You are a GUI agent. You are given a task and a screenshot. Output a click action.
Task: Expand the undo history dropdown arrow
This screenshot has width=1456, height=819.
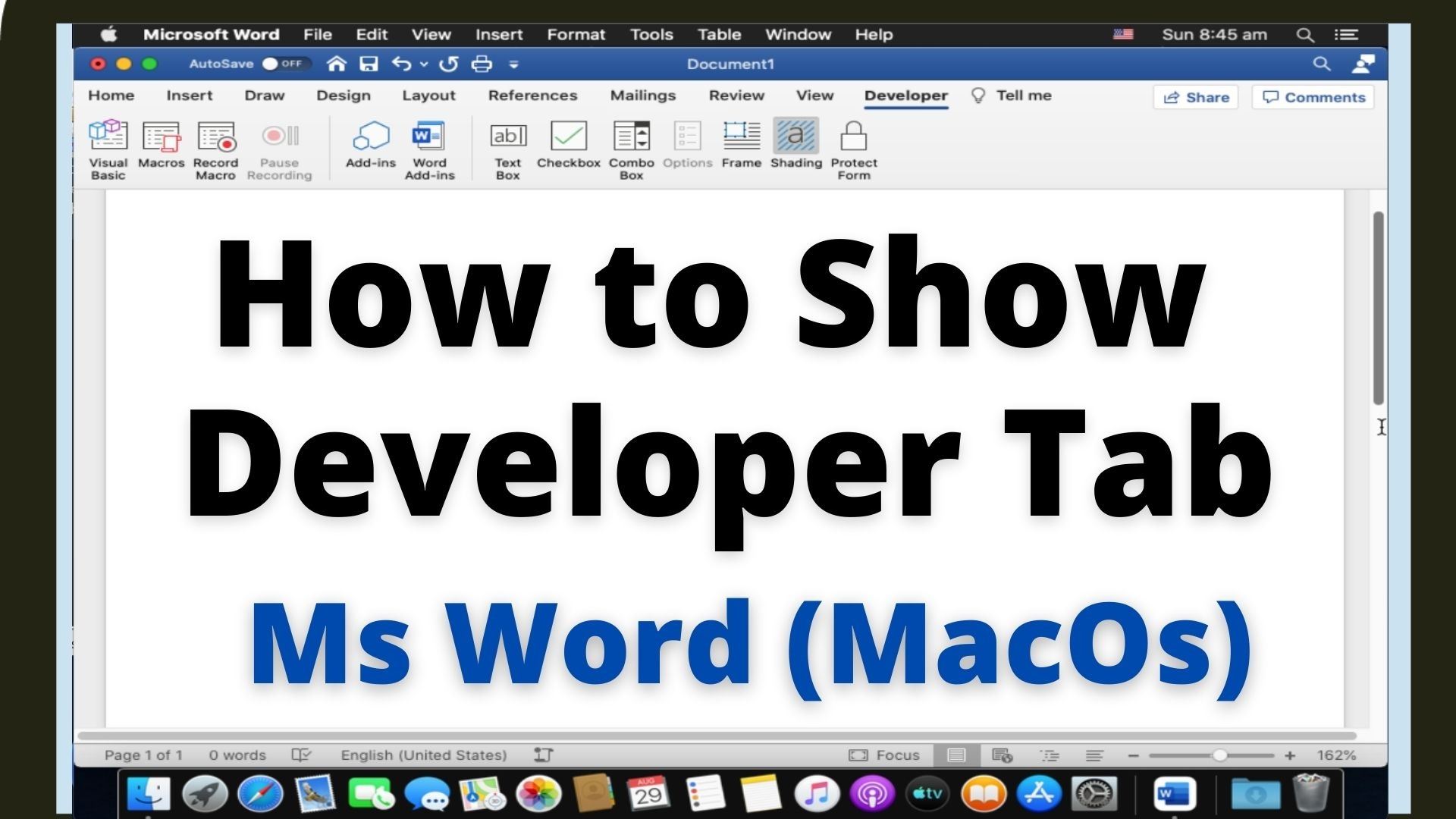coord(422,64)
